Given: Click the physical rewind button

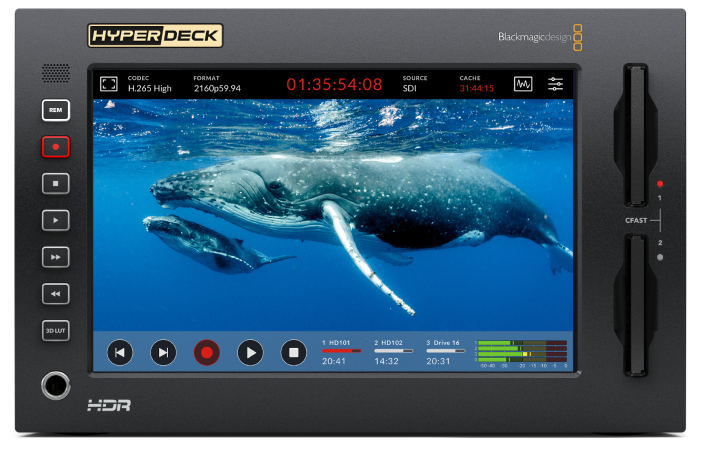Looking at the screenshot, I should [x=55, y=294].
